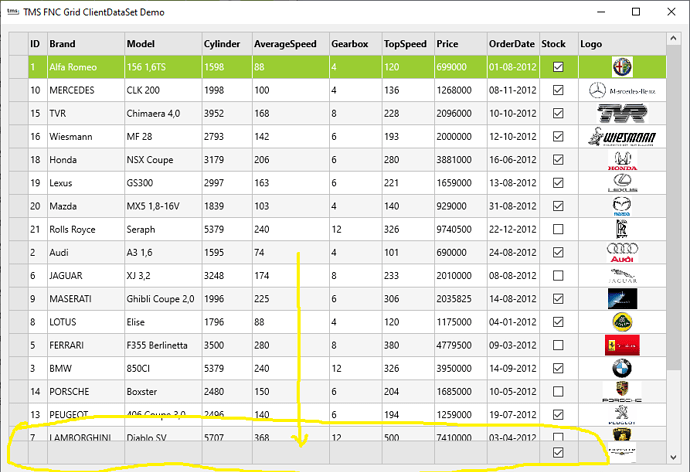Click the Honda logo image
Image resolution: width=690 pixels, height=472 pixels.
(622, 160)
